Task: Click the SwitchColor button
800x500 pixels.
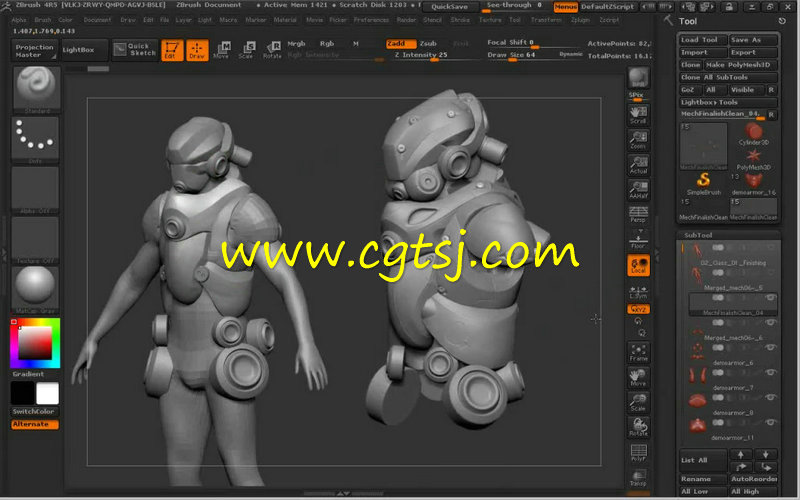Action: click(x=34, y=411)
